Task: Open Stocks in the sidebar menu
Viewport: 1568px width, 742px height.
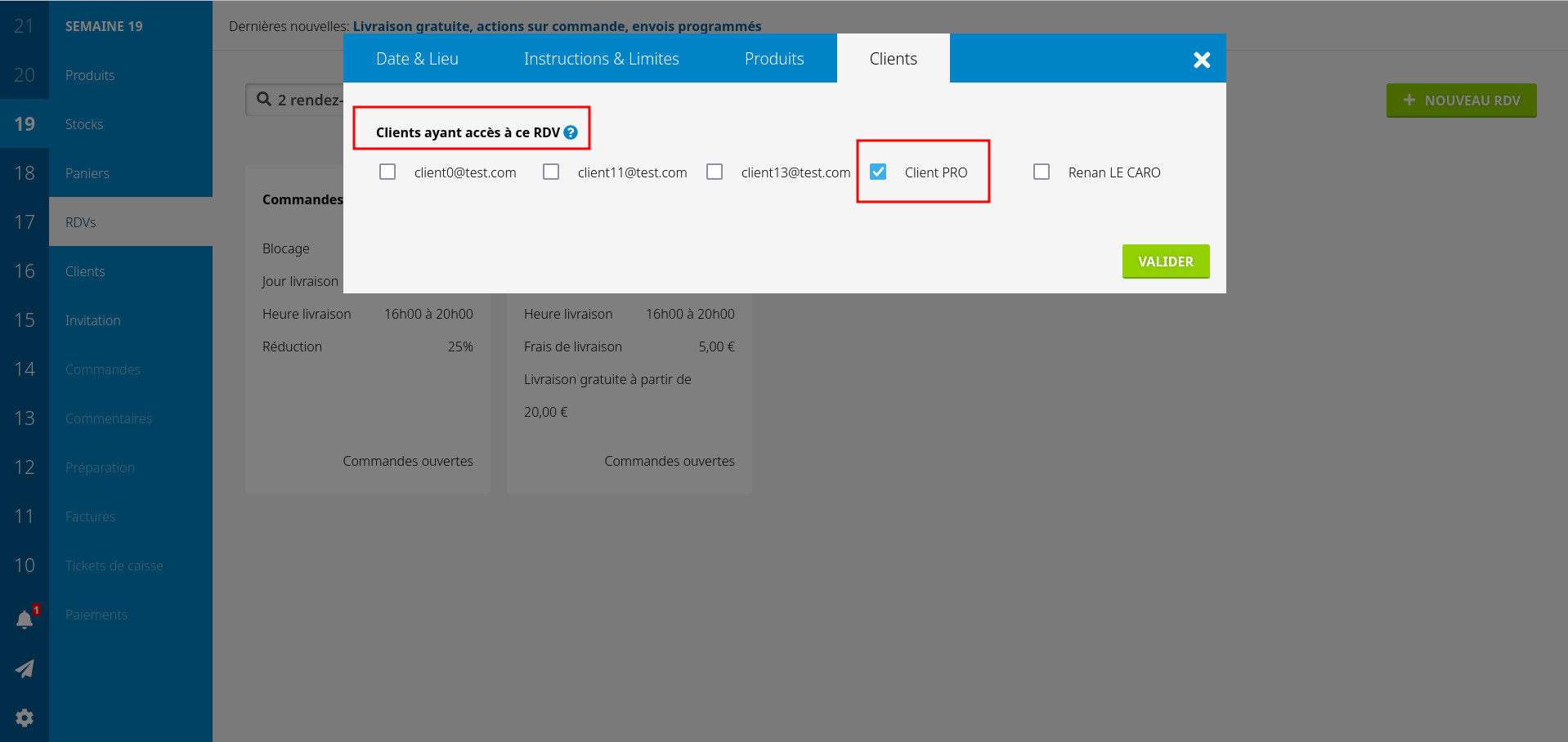Action: coord(84,124)
